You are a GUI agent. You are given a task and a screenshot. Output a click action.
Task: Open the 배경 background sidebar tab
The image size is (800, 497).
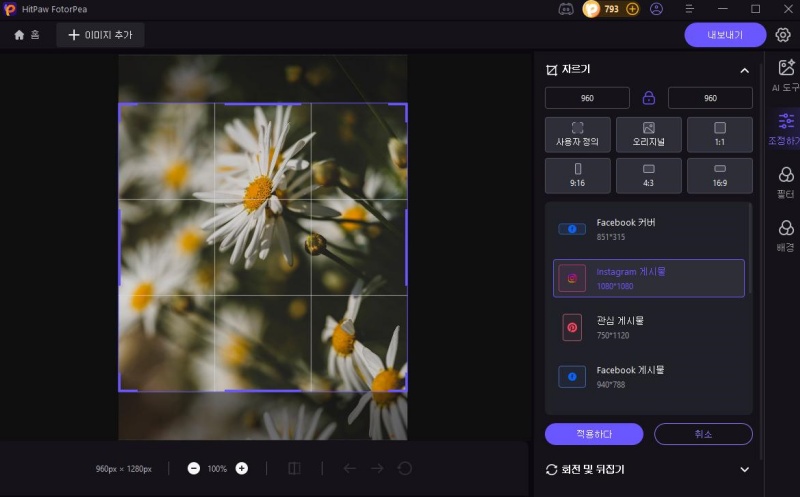click(x=786, y=236)
